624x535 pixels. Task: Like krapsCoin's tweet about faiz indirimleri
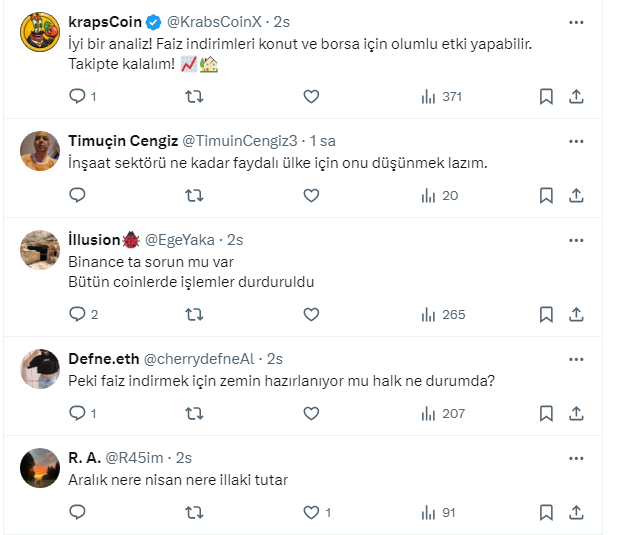[311, 97]
